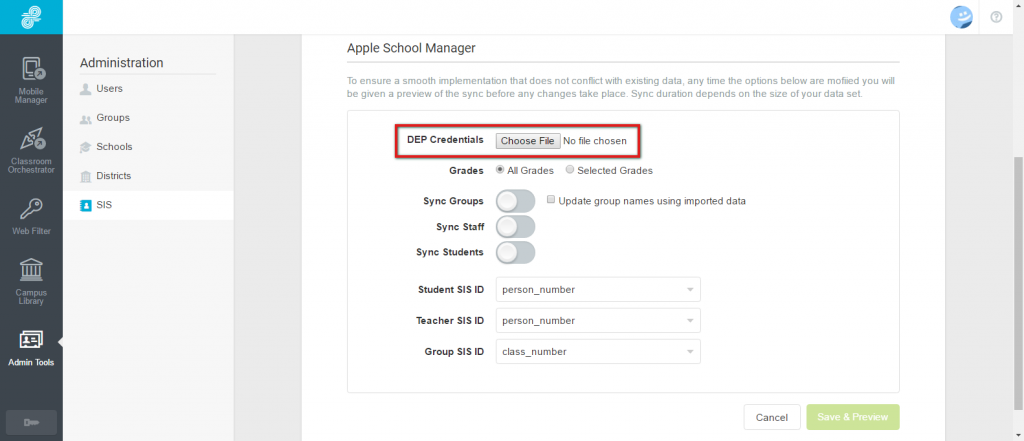Click the Apple School Manager heading
1024x441 pixels.
pyautogui.click(x=411, y=48)
